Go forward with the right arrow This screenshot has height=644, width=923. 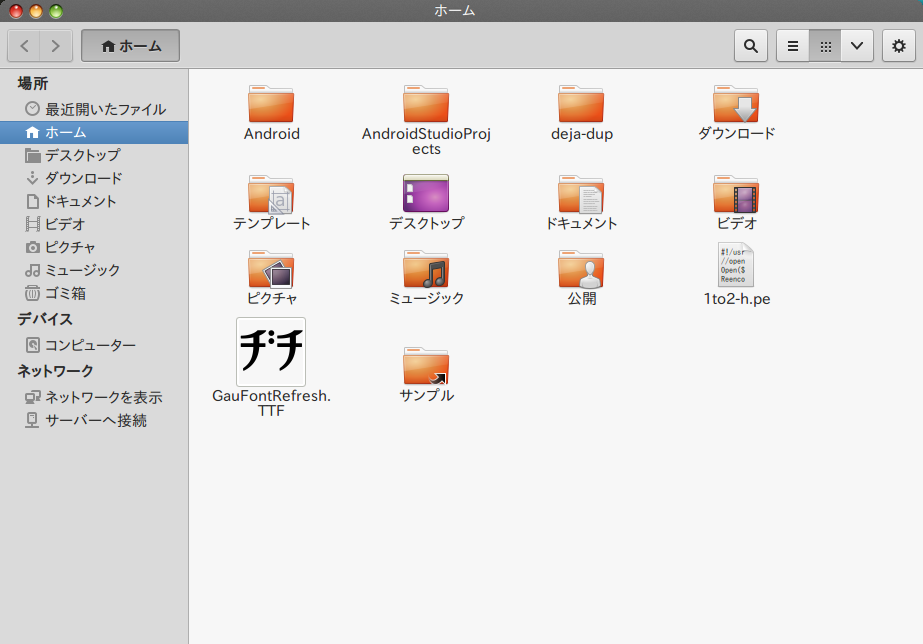56,45
